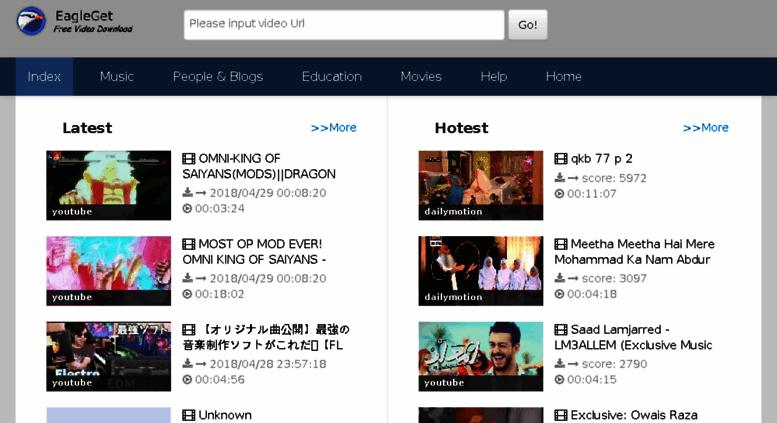Click EagleGet Free Video Download text
Image resolution: width=777 pixels, height=423 pixels.
(93, 22)
